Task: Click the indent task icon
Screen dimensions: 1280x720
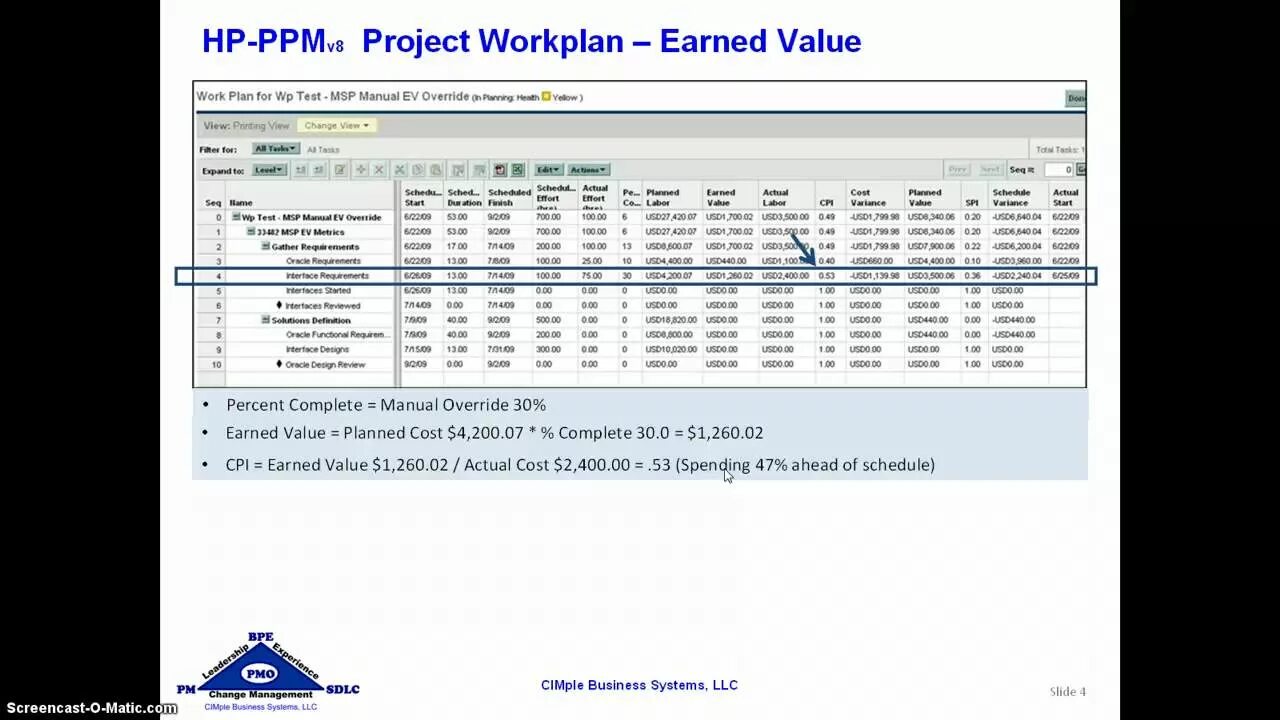Action: (299, 170)
